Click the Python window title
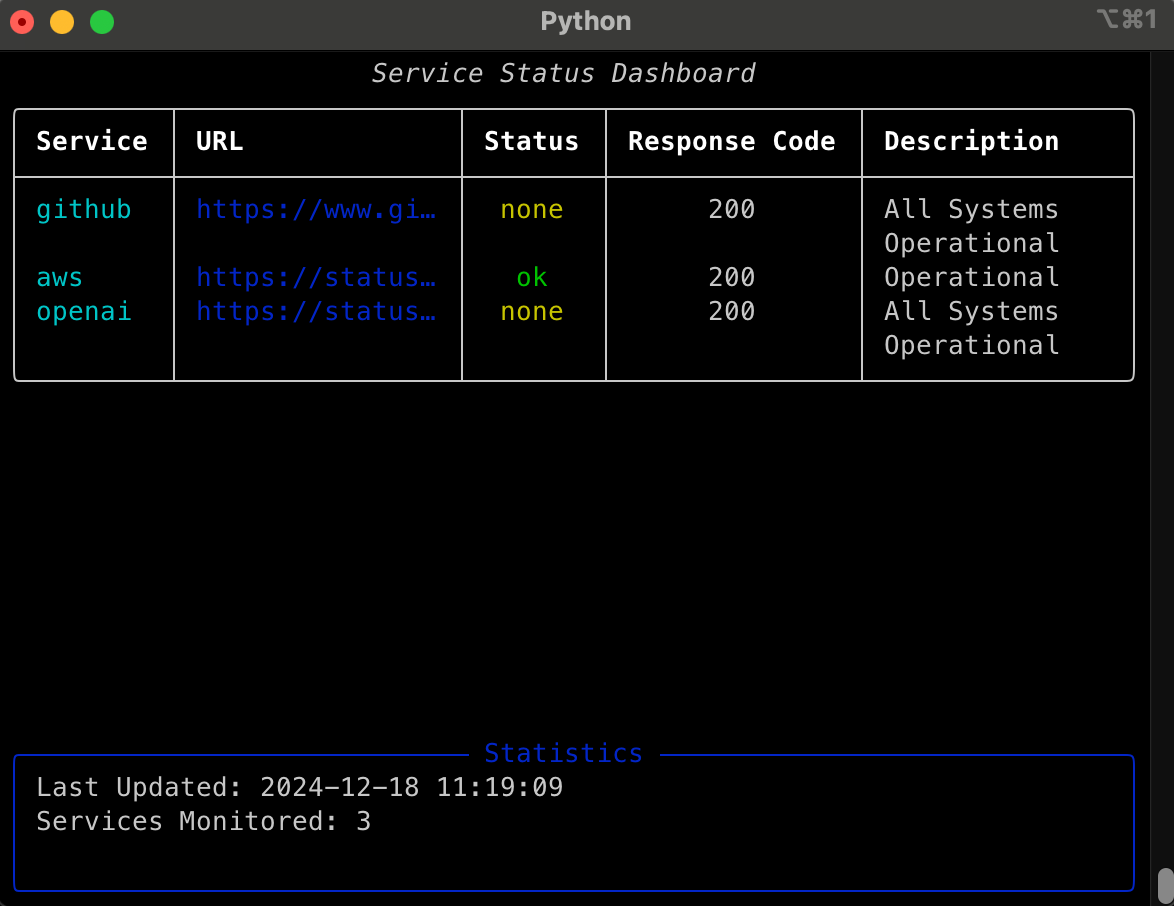Image resolution: width=1174 pixels, height=906 pixels. [586, 21]
